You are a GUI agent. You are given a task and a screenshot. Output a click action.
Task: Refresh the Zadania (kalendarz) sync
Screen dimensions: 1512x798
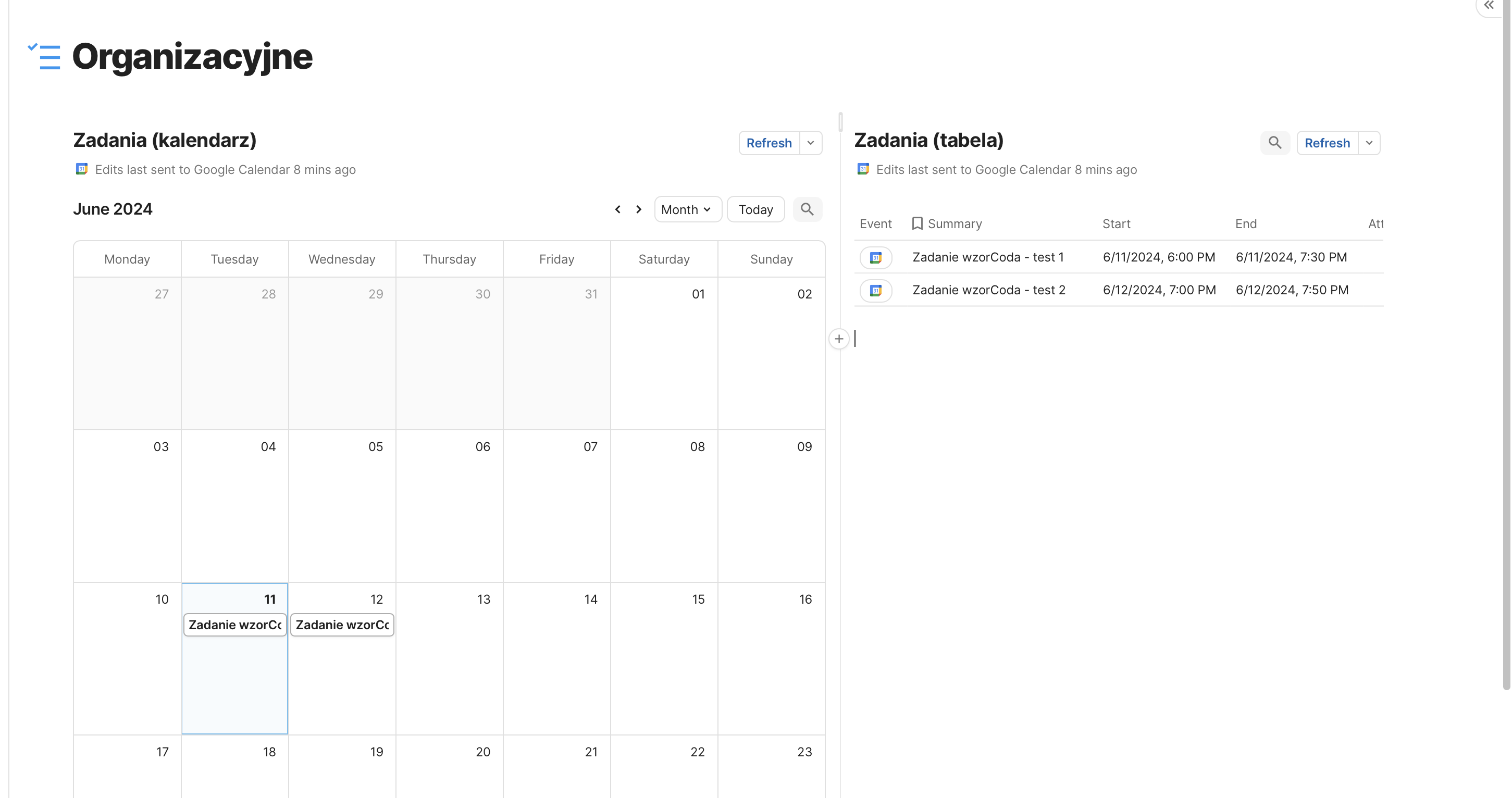(x=769, y=143)
